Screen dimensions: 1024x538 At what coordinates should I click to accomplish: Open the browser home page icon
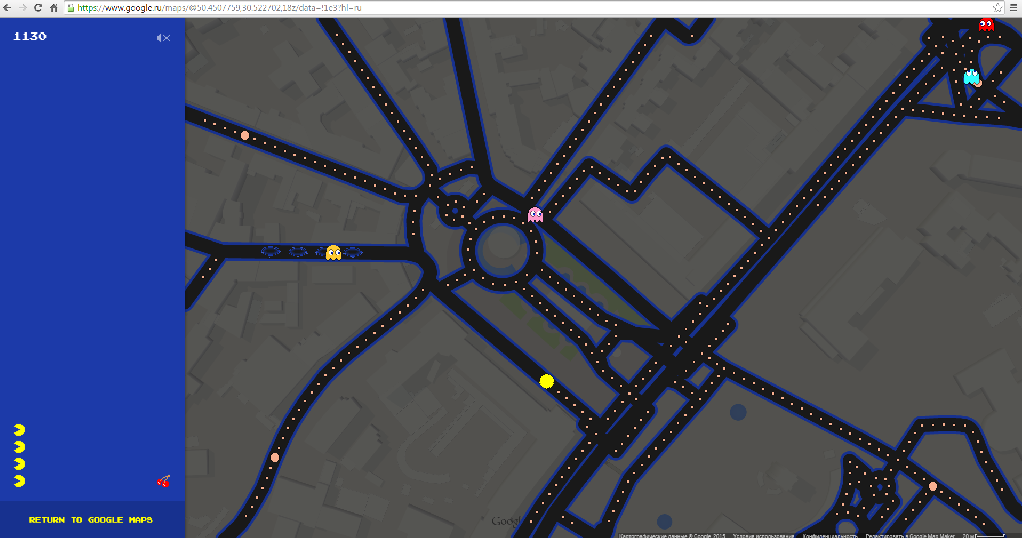54,8
